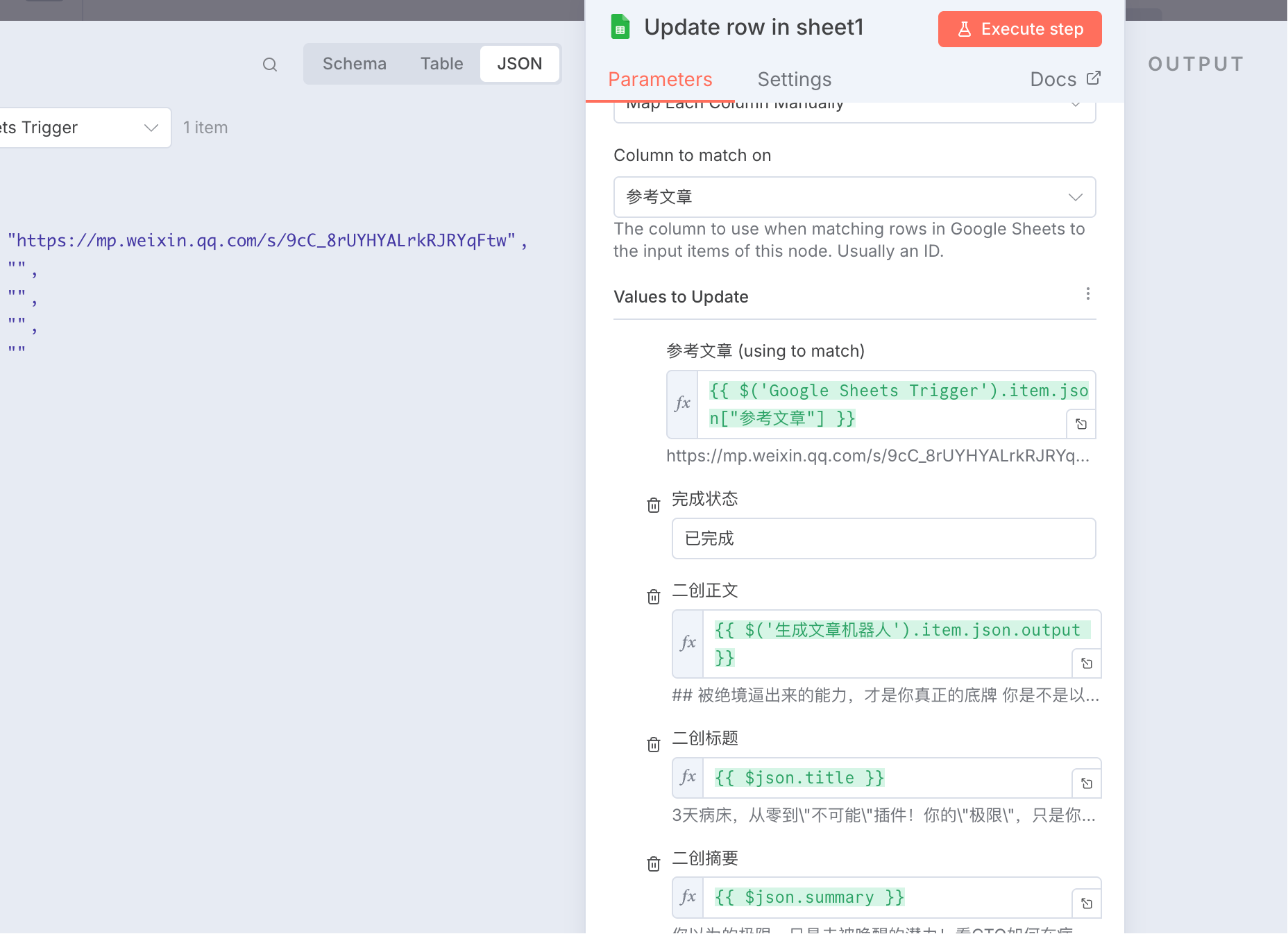Image resolution: width=1288 pixels, height=934 pixels.
Task: Switch to the Schema view
Action: 355,64
